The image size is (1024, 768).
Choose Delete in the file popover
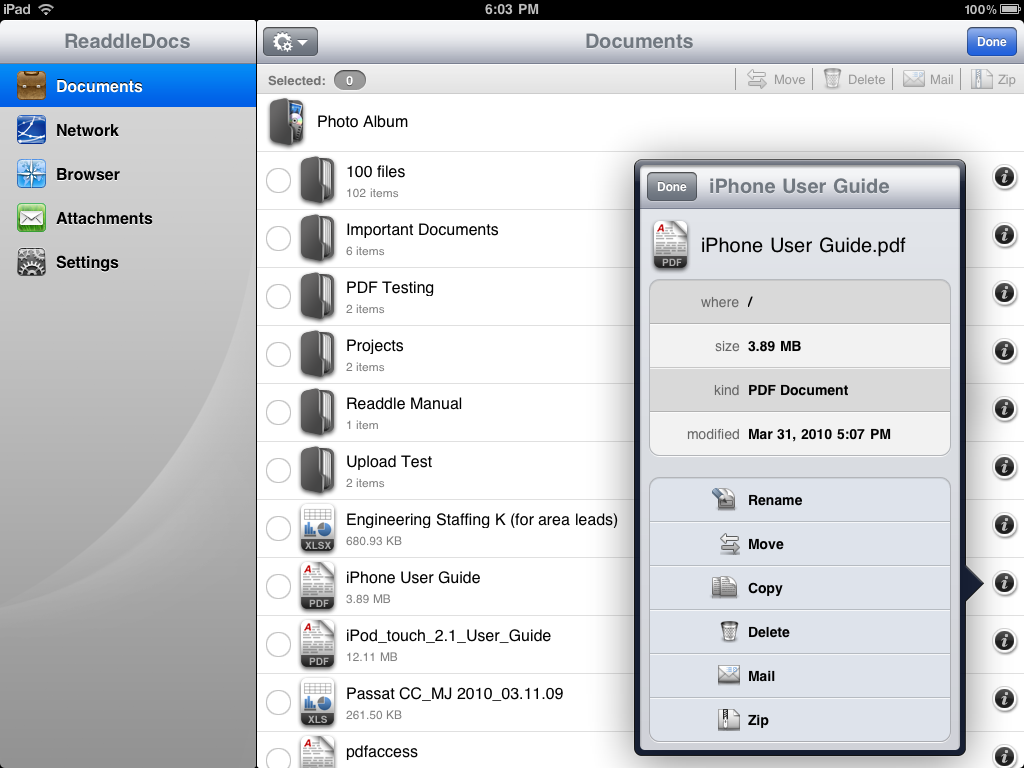(799, 632)
